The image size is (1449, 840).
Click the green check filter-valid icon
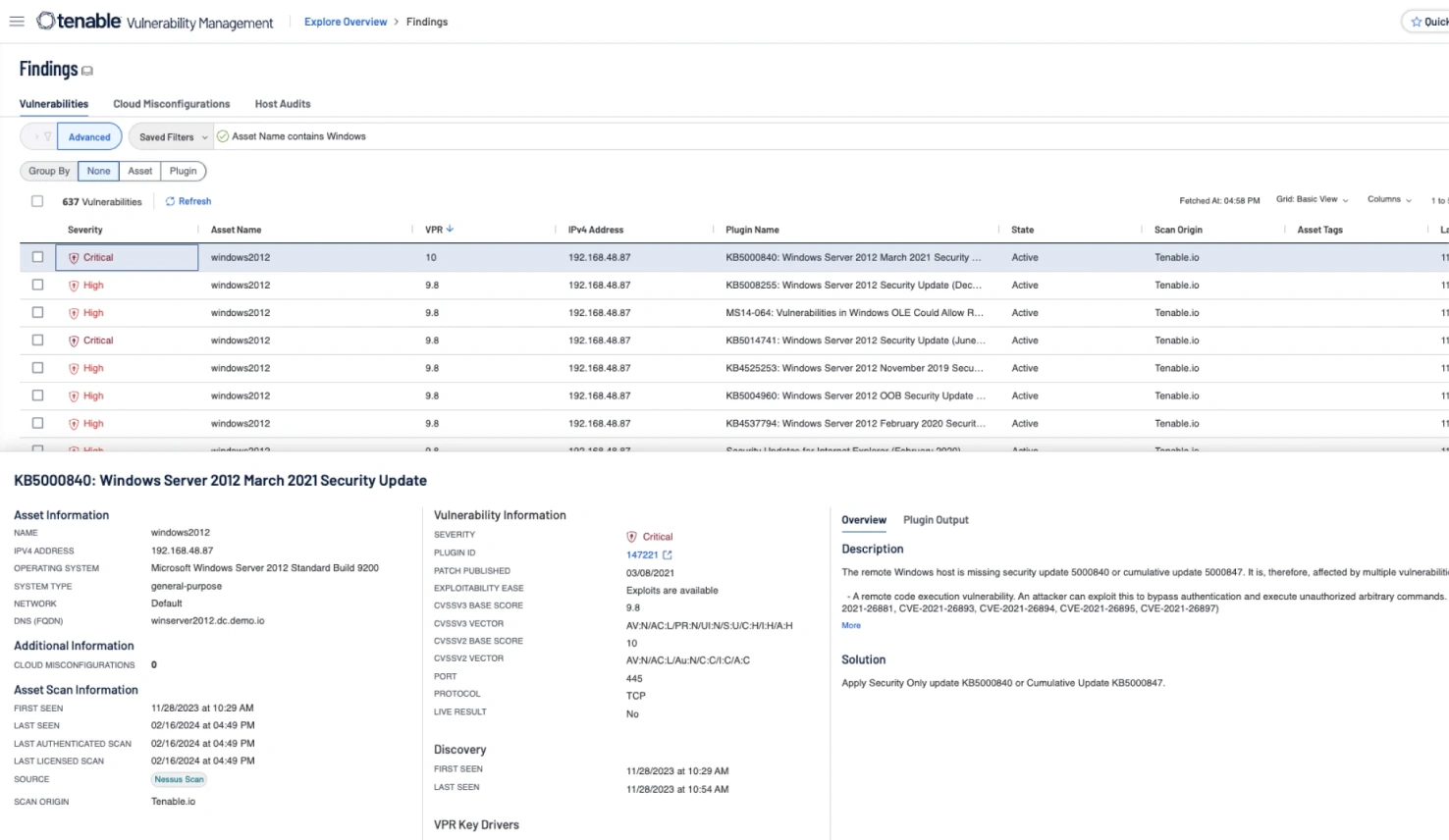point(223,136)
